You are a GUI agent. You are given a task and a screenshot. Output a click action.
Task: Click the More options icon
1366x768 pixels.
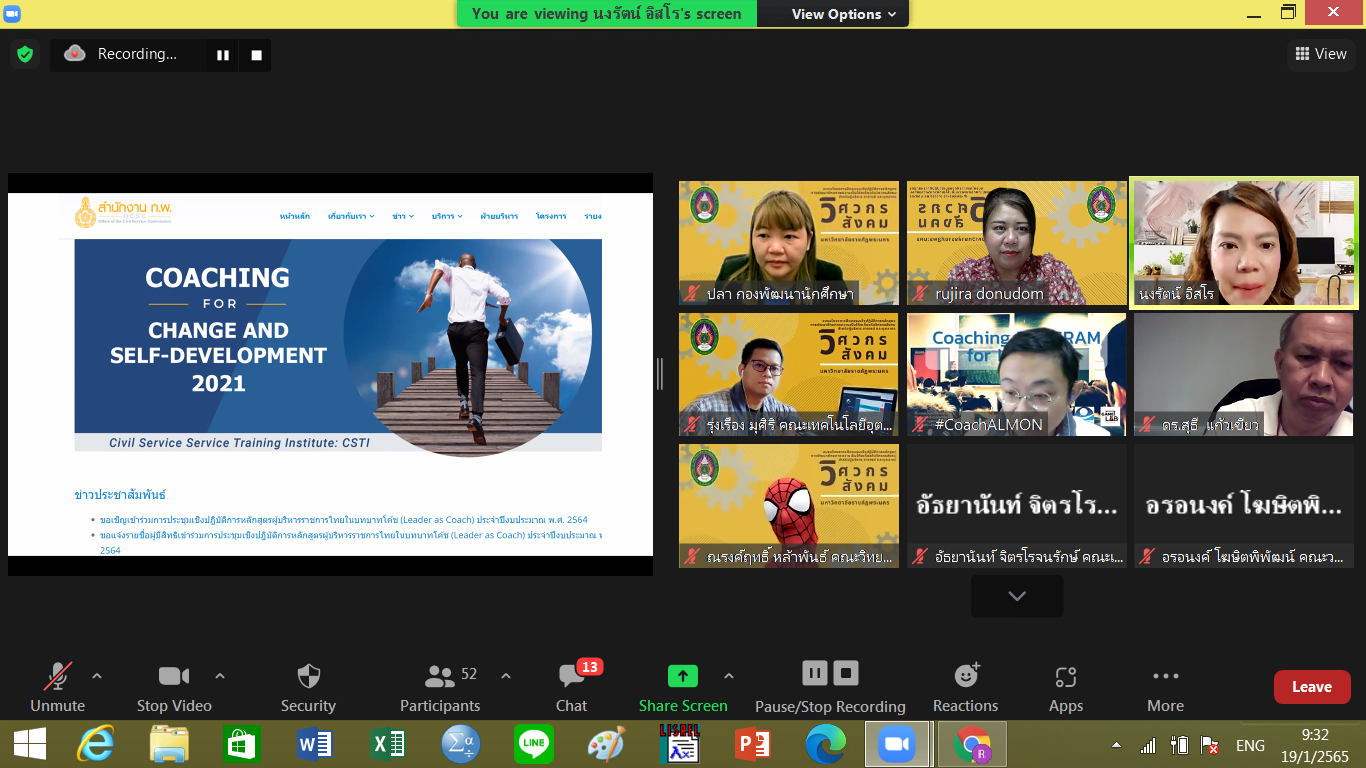pos(1165,677)
